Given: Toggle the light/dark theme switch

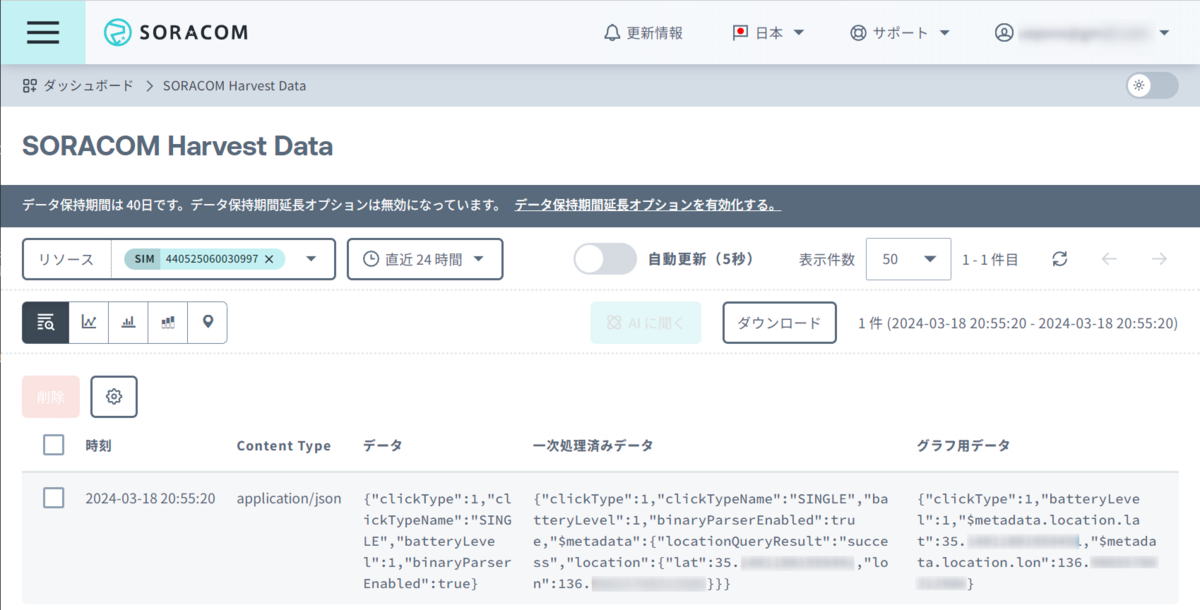Looking at the screenshot, I should (x=1152, y=85).
